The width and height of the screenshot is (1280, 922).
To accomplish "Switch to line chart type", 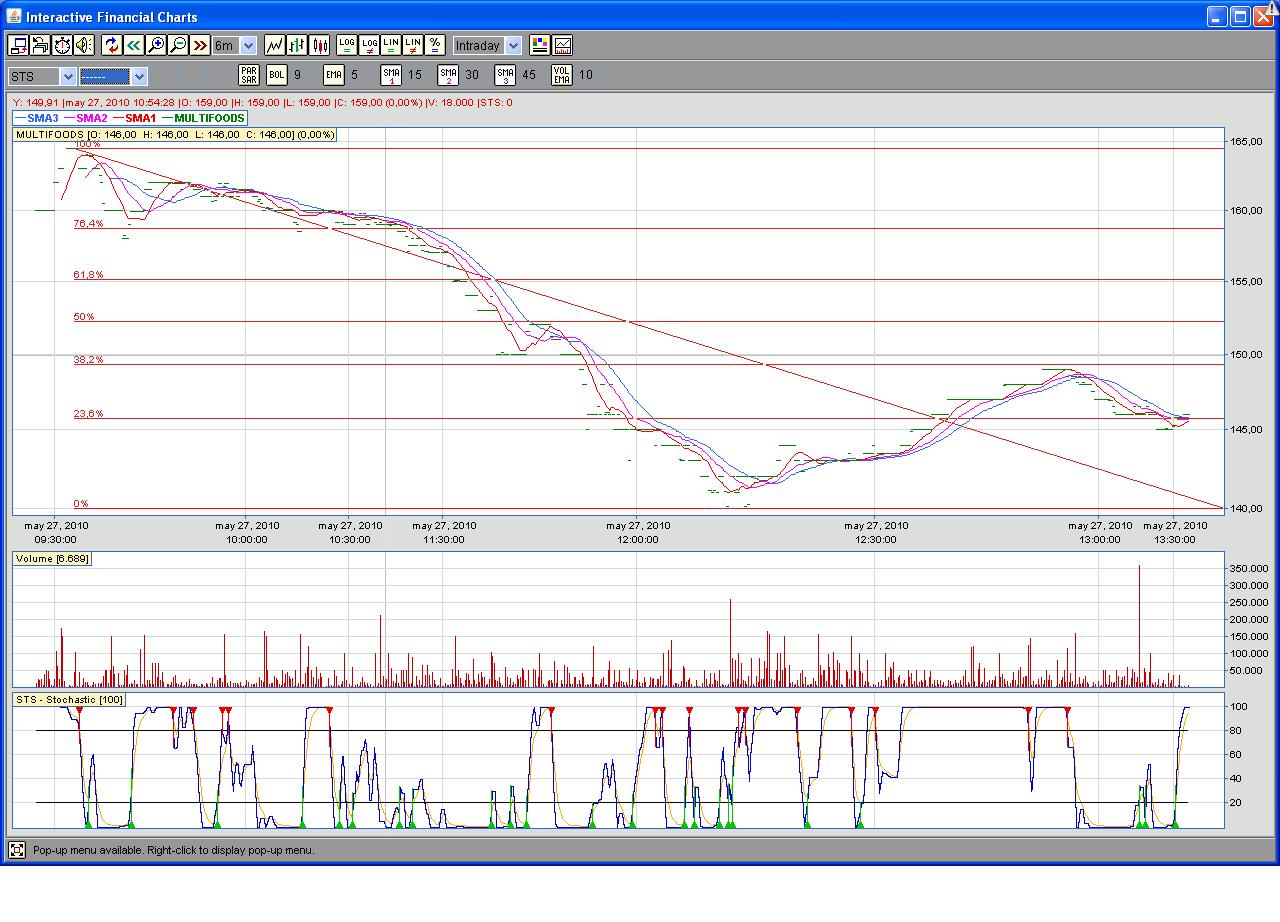I will 275,45.
